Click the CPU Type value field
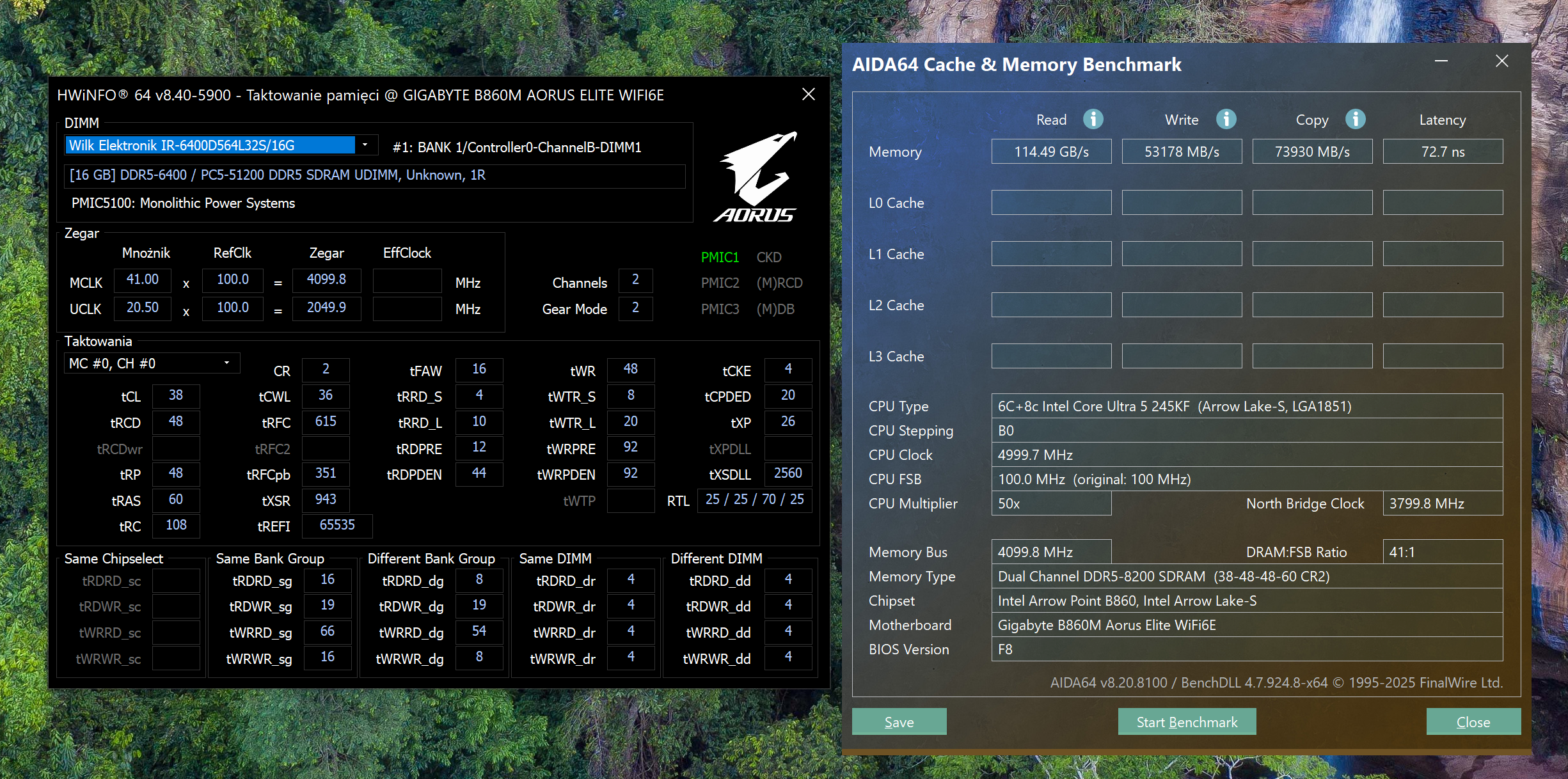 tap(1246, 406)
